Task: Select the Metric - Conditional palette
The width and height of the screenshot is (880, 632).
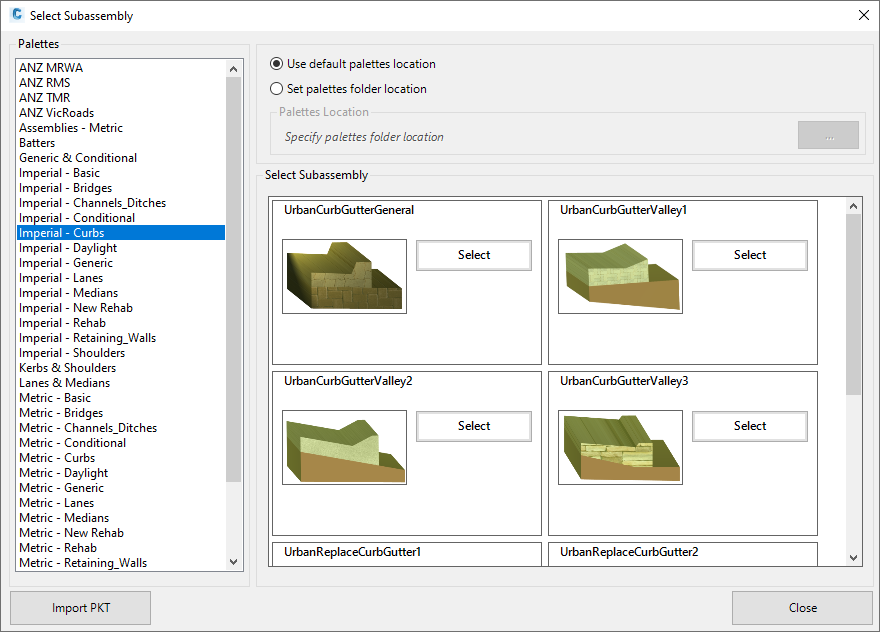Action: (x=121, y=443)
